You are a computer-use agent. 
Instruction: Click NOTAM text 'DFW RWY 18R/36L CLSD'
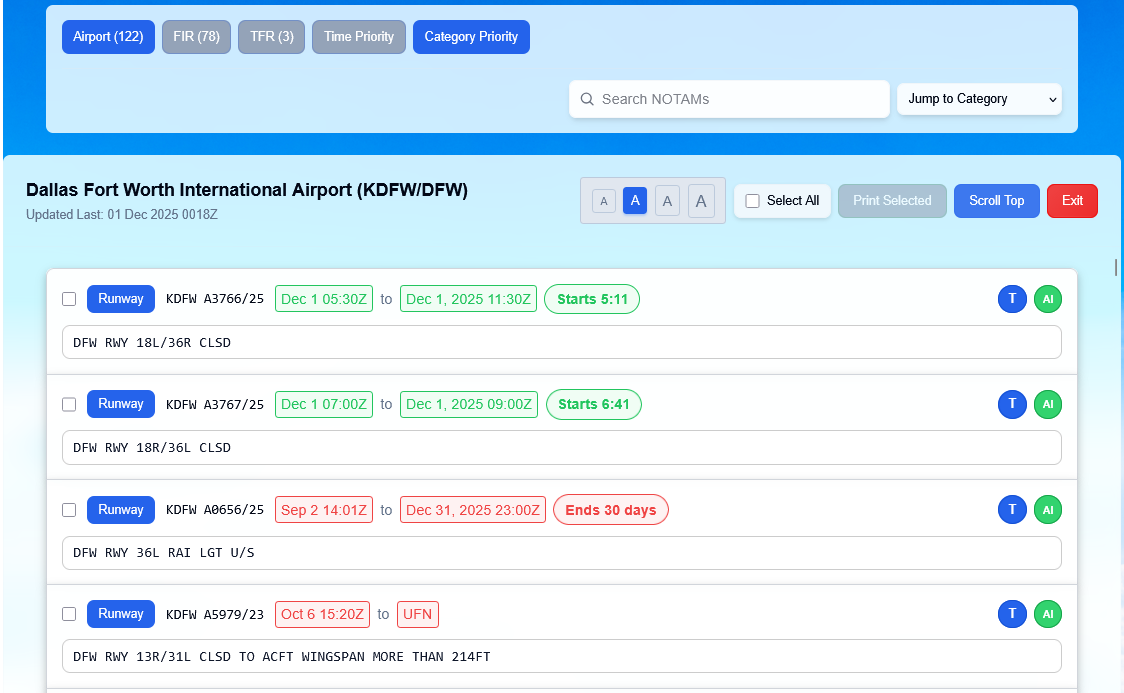[x=152, y=448]
